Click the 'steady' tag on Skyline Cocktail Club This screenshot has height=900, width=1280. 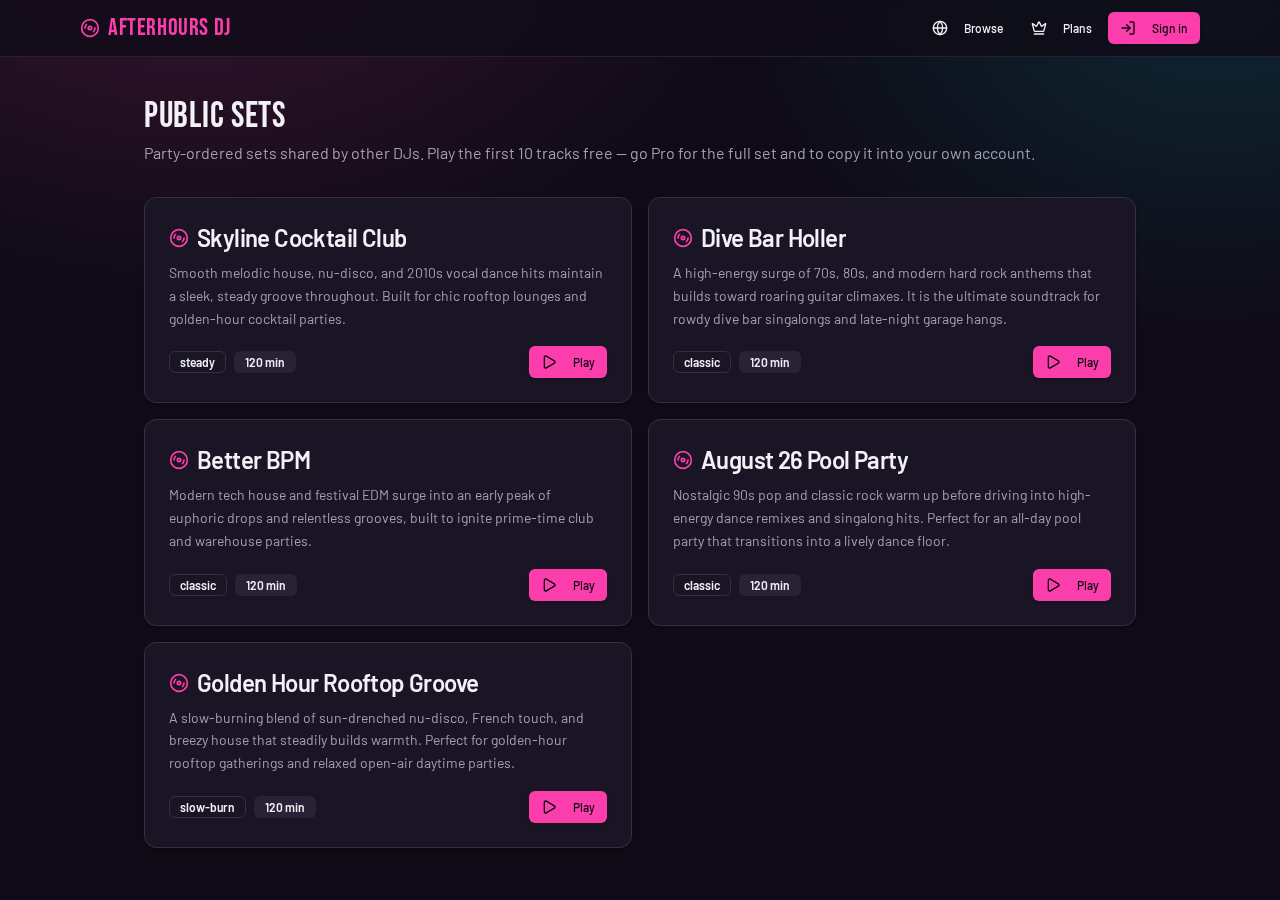click(x=197, y=362)
